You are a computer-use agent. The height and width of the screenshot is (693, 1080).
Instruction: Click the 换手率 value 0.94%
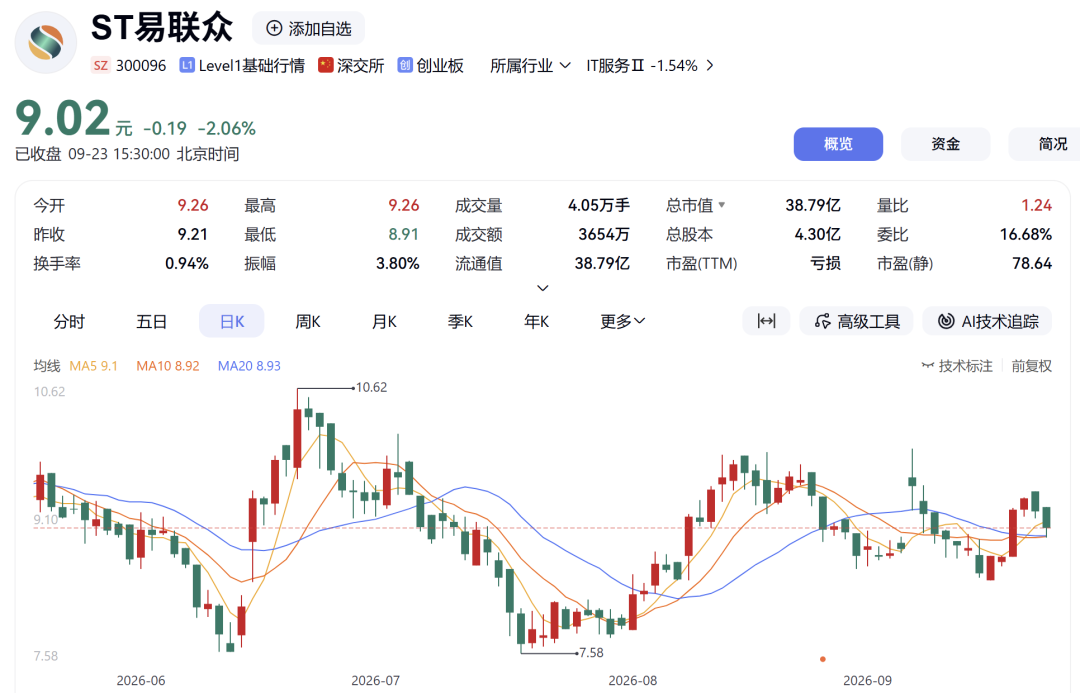[x=187, y=263]
